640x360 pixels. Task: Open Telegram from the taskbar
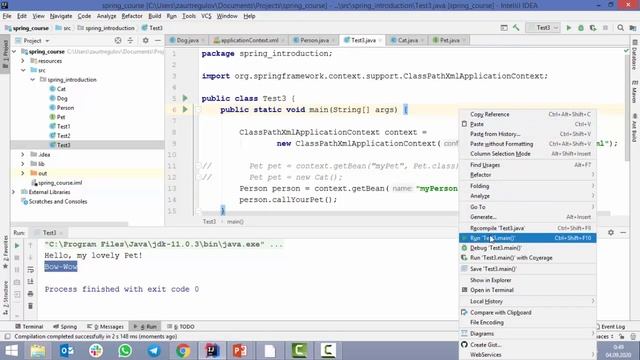154,351
